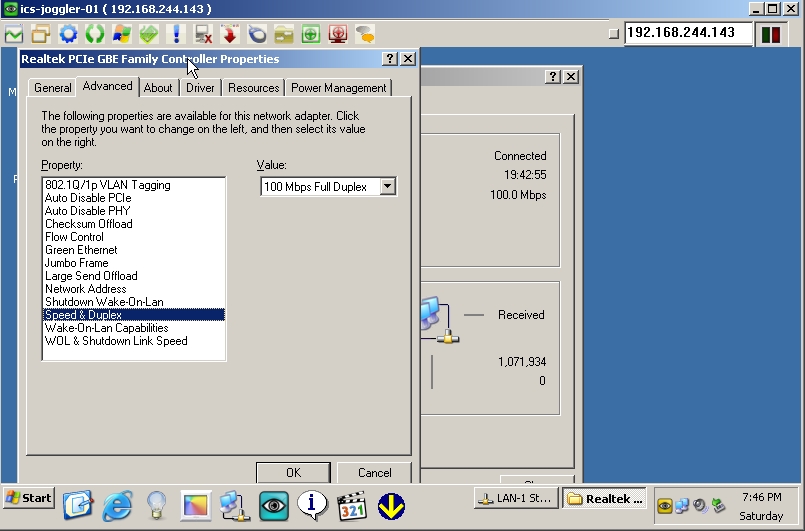Select Wake-On-Lan Capabilities property
Image resolution: width=805 pixels, height=531 pixels.
click(133, 328)
